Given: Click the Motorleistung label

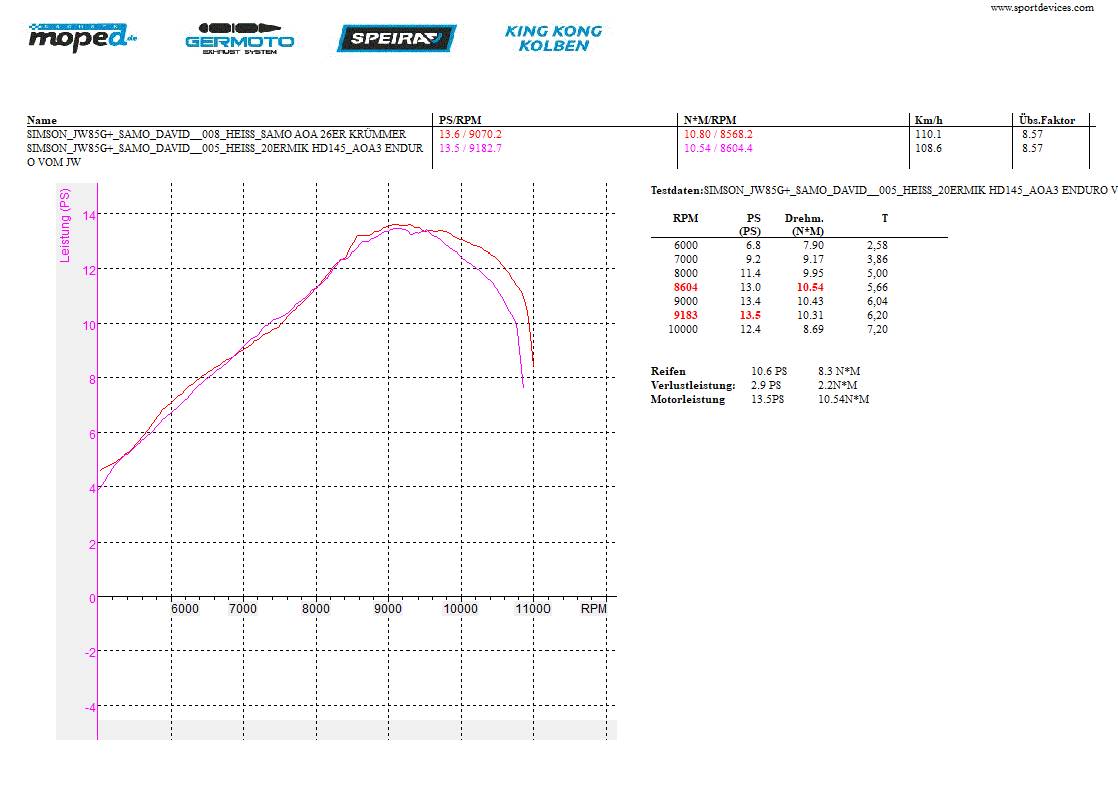Looking at the screenshot, I should click(688, 399).
